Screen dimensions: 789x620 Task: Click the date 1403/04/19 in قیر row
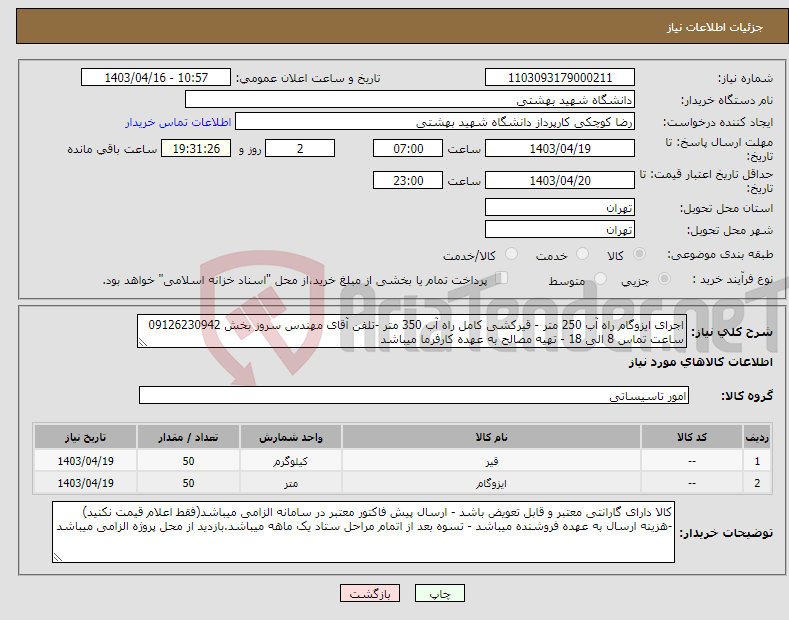click(x=85, y=461)
